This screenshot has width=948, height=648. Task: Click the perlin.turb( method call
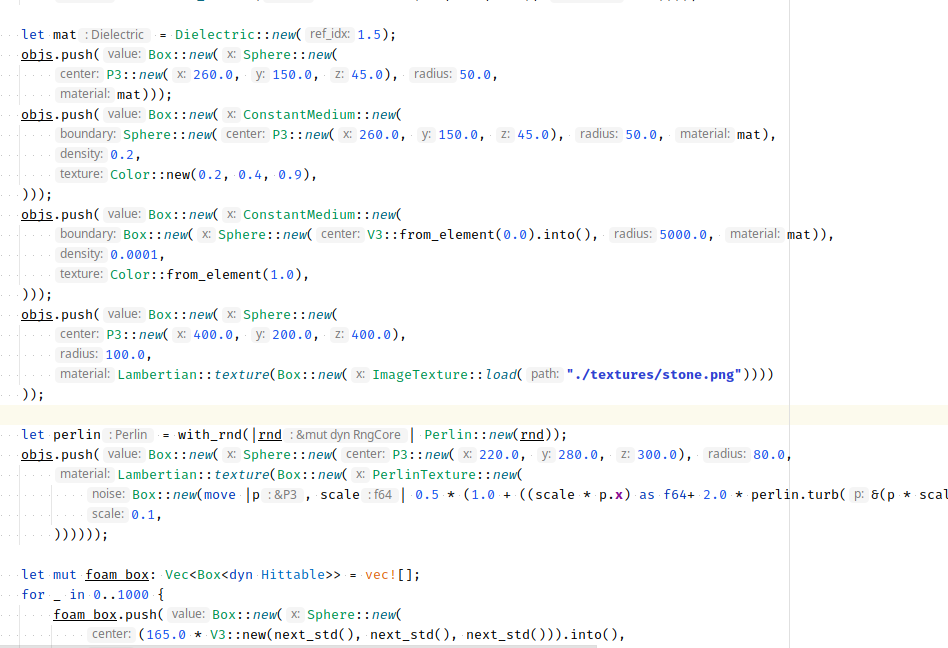click(798, 495)
